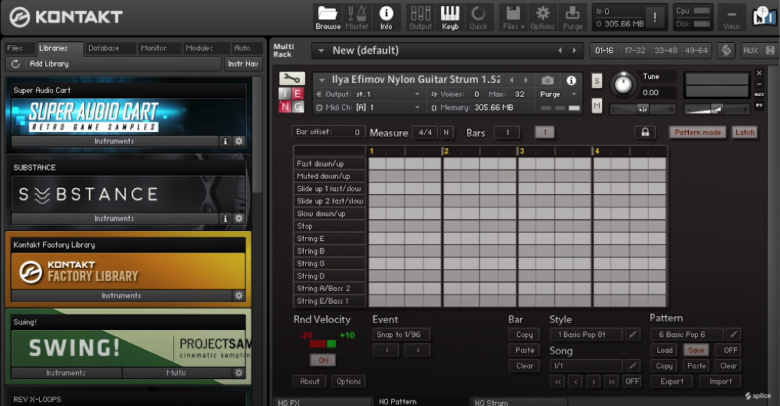Expand the instrument name dropdown arrow
Screen dimensions: 780x406
[x=322, y=80]
